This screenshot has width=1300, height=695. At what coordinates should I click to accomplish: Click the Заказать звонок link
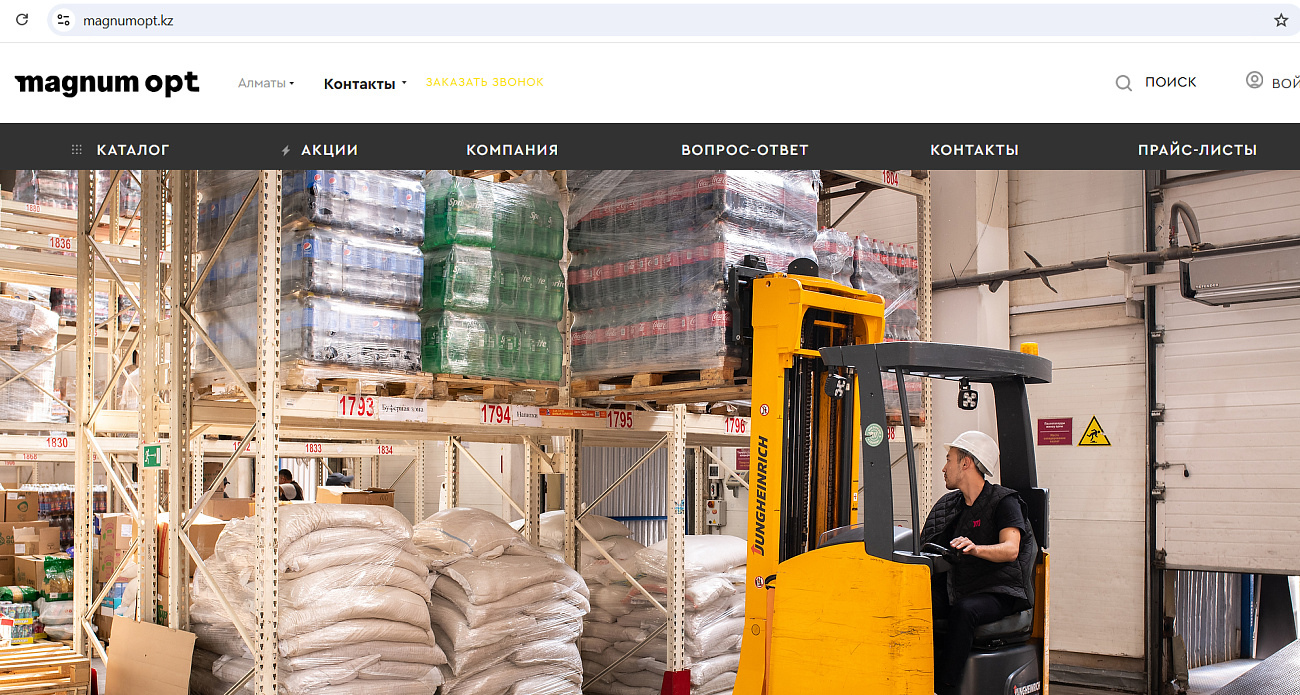pos(484,82)
